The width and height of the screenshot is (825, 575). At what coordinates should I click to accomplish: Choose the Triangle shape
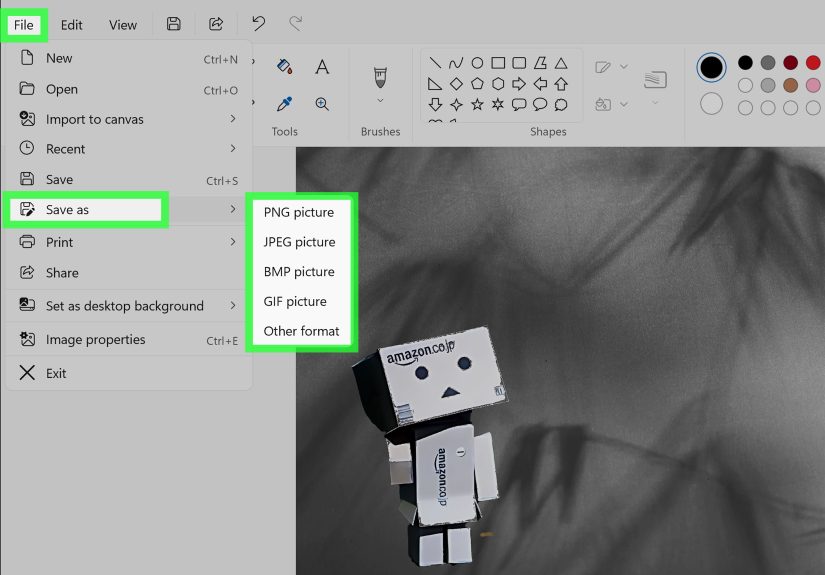[x=561, y=63]
